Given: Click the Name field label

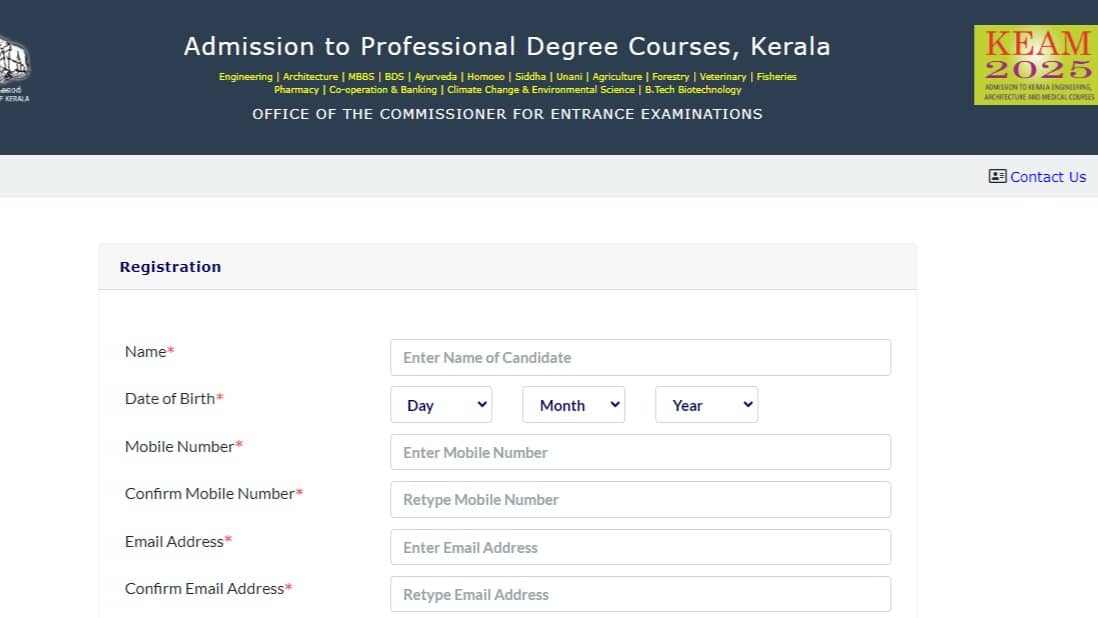Looking at the screenshot, I should pos(146,352).
